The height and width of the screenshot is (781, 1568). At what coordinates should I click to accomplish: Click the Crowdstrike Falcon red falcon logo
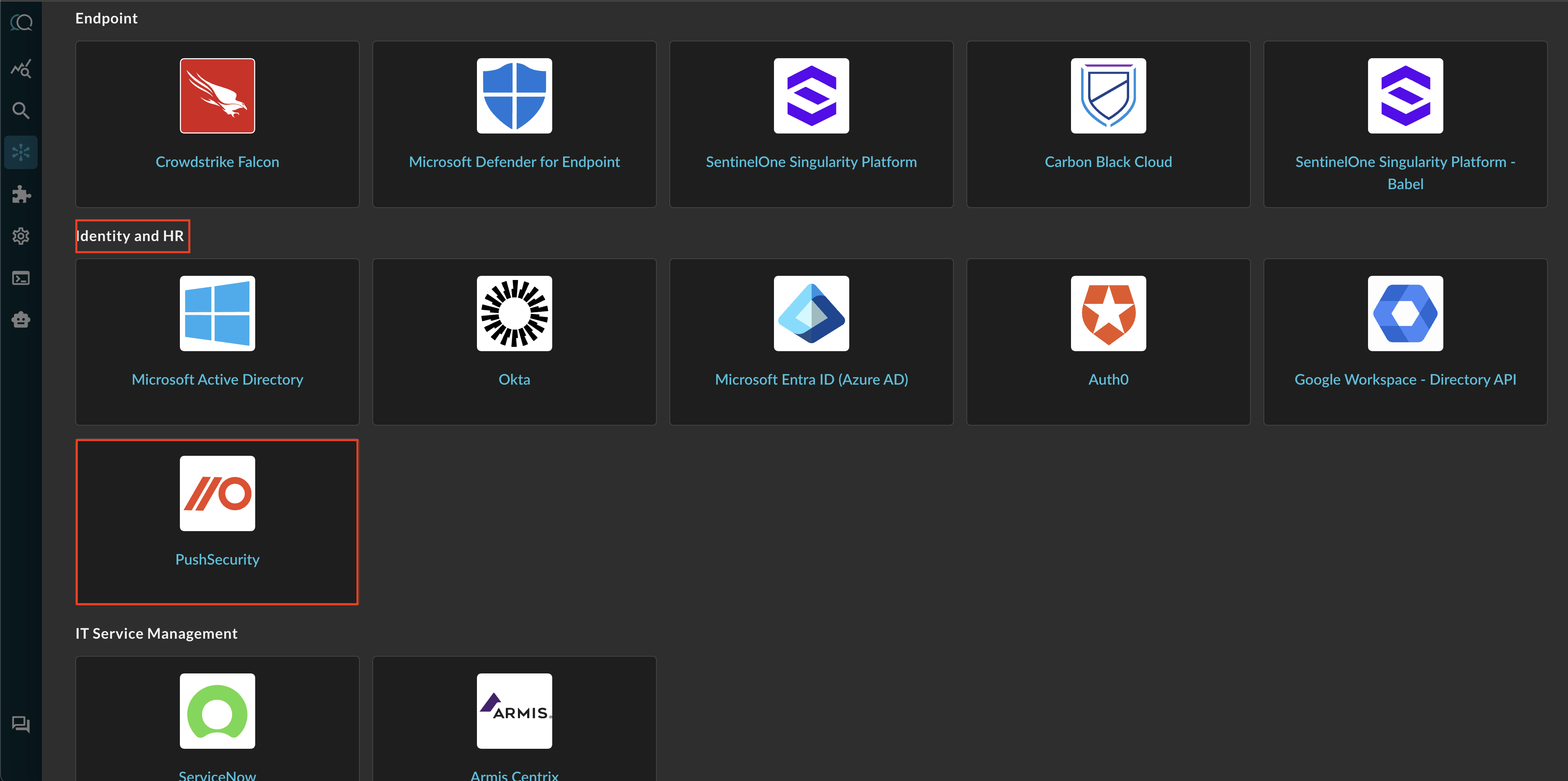pyautogui.click(x=217, y=95)
